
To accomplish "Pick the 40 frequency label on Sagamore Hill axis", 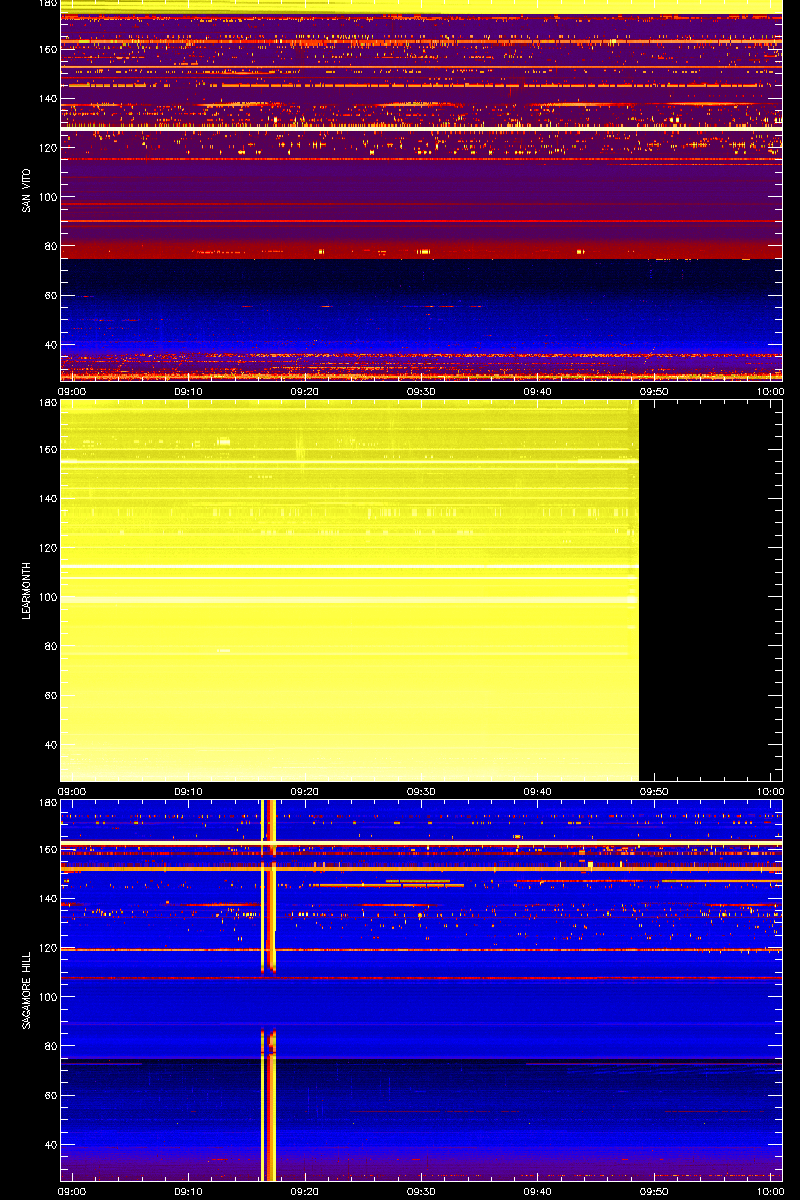I will click(x=49, y=1145).
